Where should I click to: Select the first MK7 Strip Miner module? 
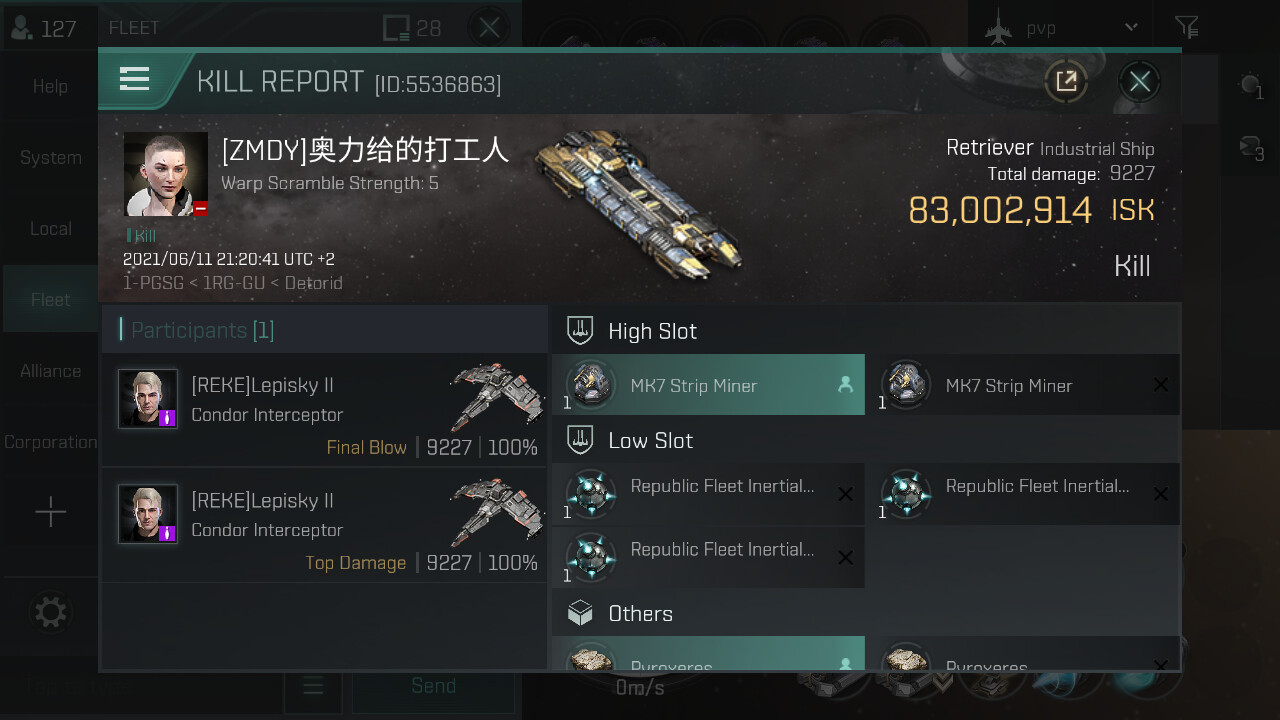(708, 385)
